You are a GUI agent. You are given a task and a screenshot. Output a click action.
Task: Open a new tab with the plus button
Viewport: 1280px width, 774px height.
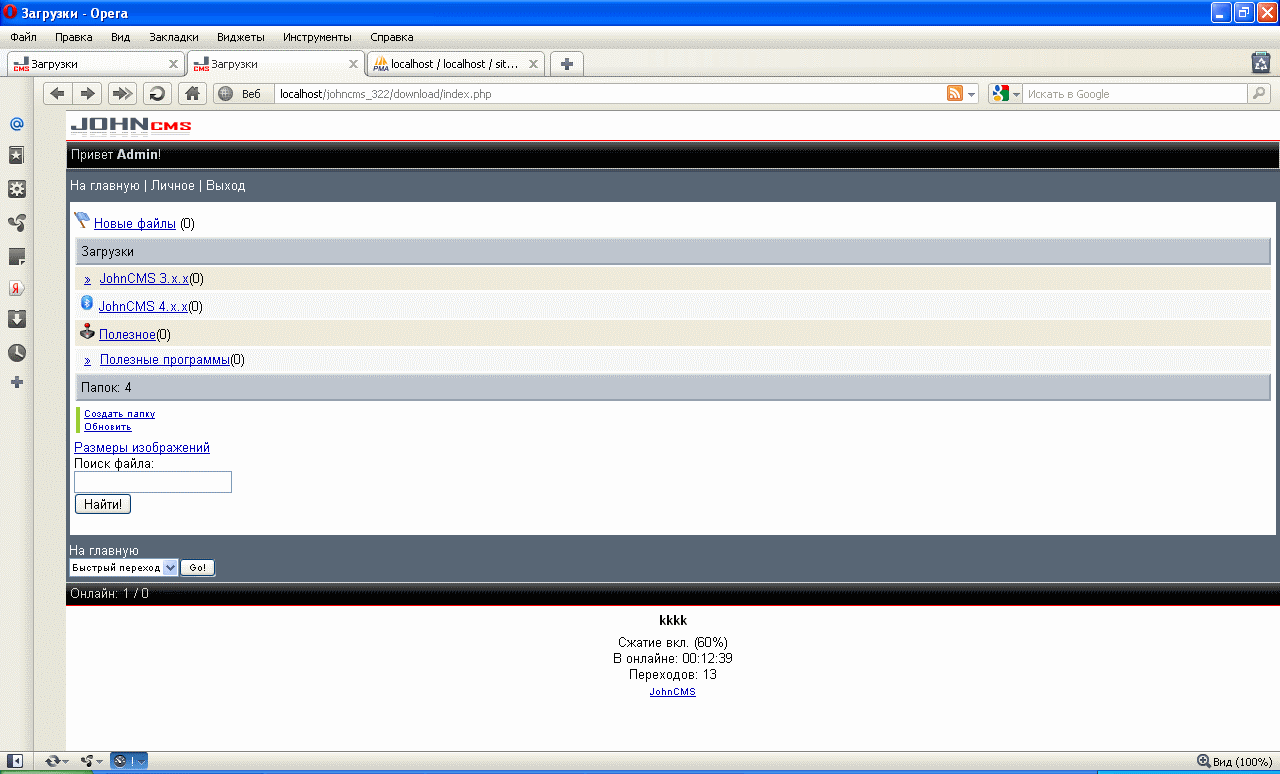click(566, 64)
